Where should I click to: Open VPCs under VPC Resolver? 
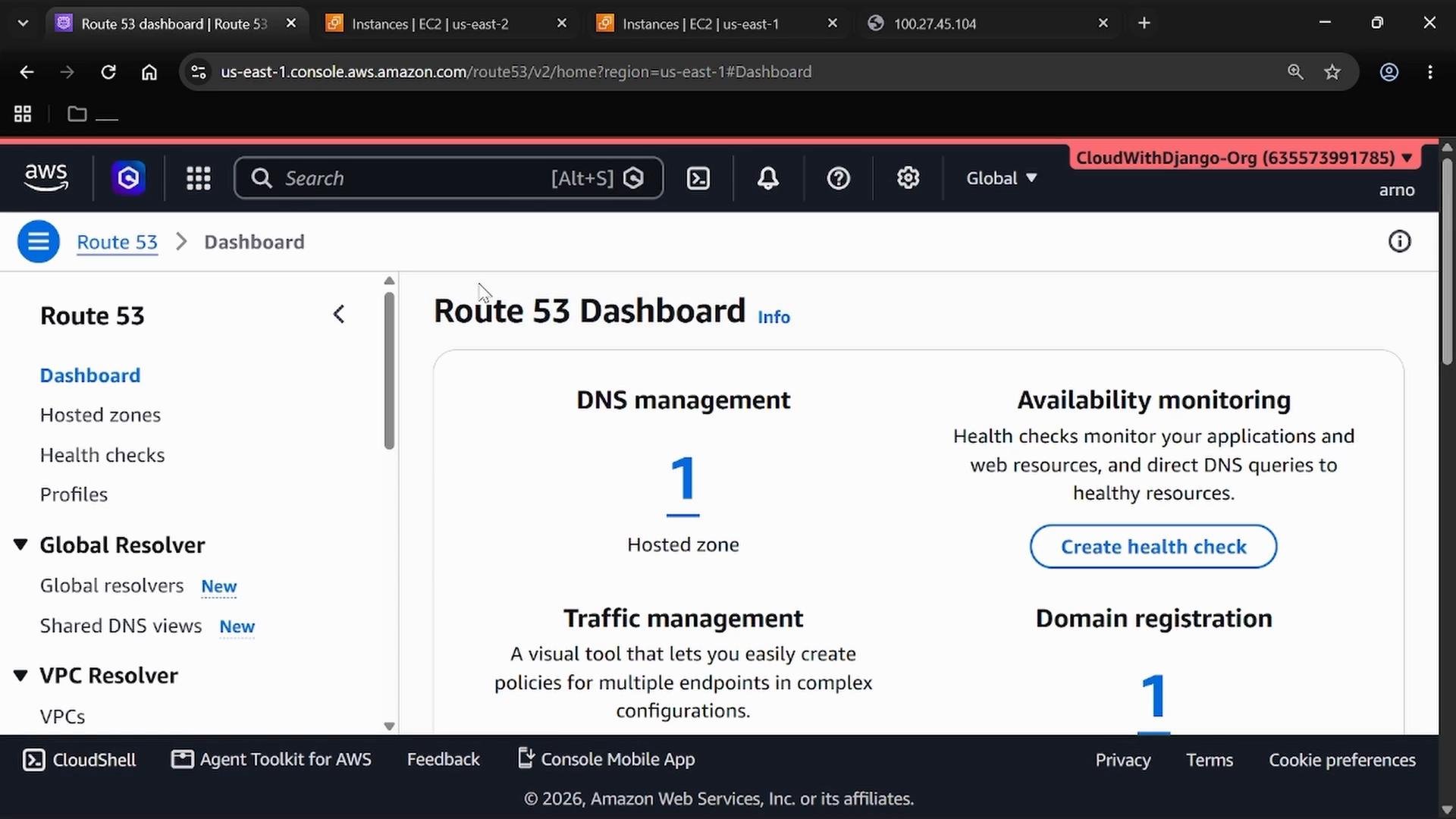point(62,717)
